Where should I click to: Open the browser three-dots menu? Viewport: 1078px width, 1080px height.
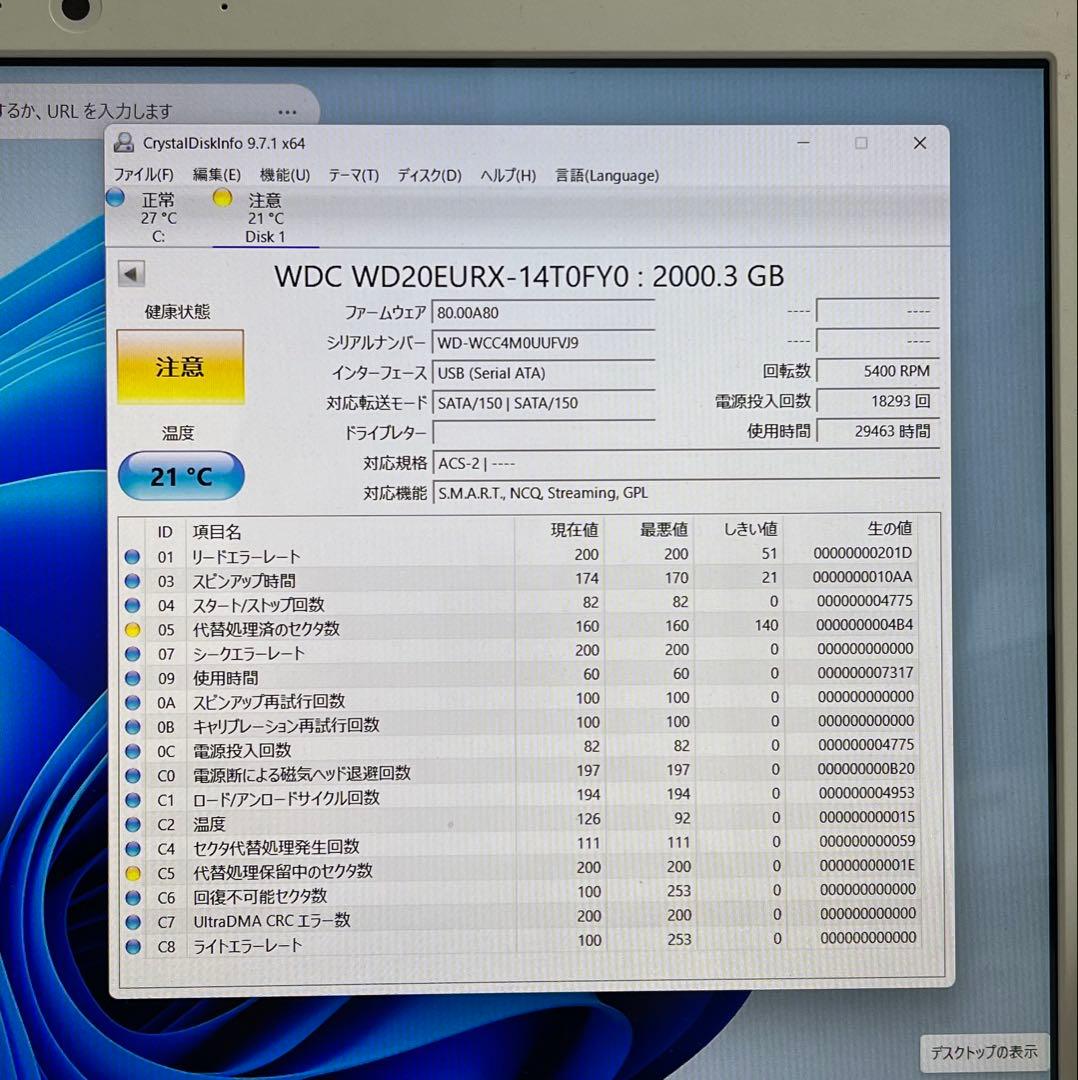[287, 112]
